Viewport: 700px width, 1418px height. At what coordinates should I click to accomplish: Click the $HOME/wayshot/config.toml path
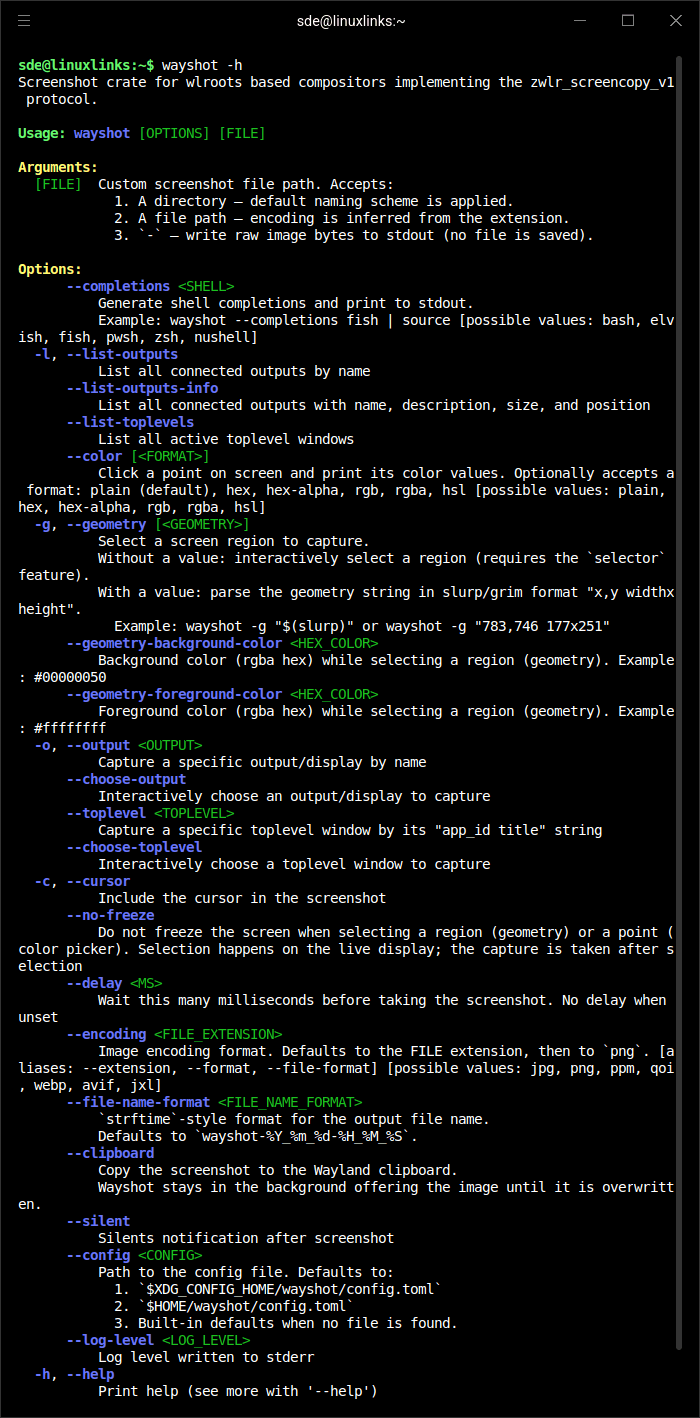tap(246, 1306)
